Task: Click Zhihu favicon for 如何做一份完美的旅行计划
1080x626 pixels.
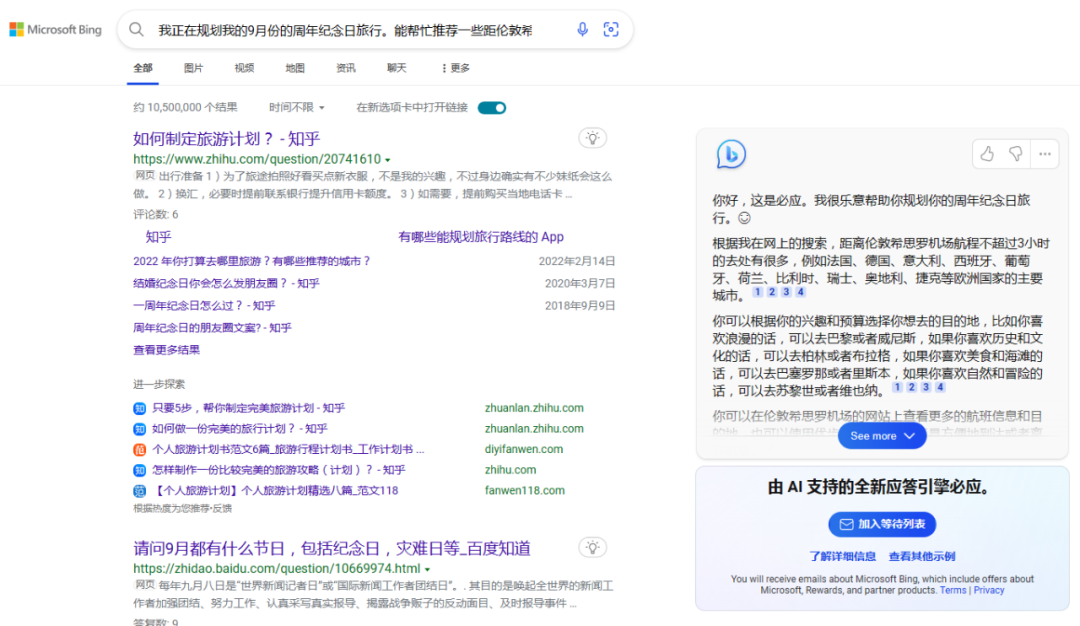Action: click(139, 429)
